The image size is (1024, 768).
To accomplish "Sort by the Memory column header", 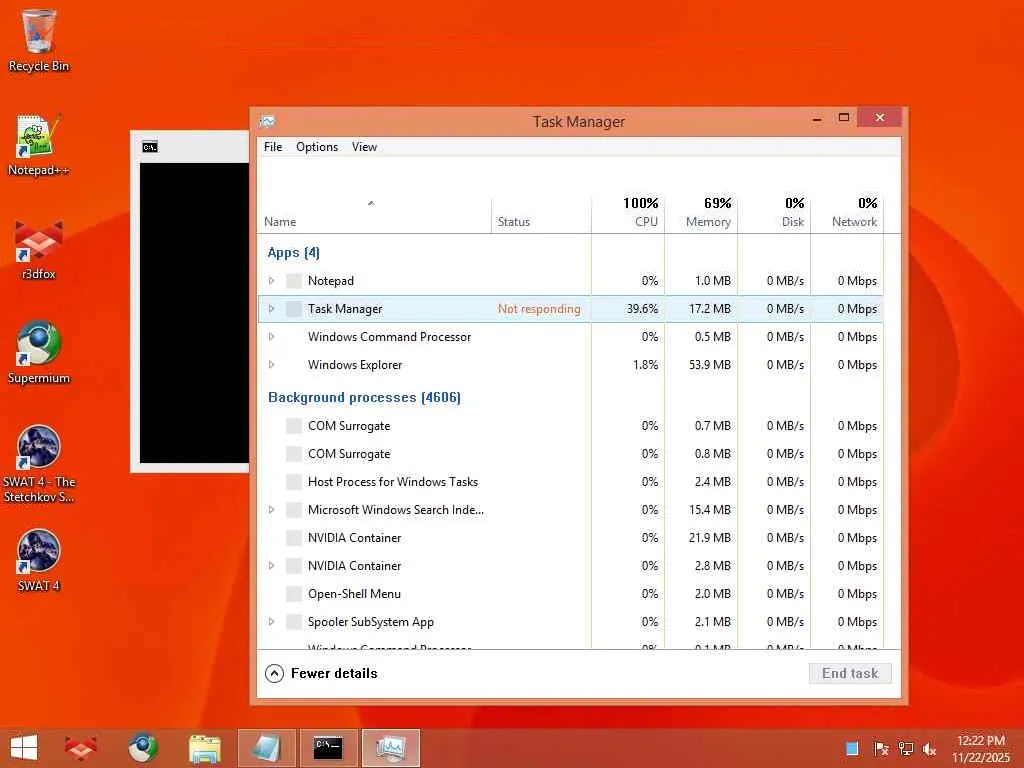I will pos(701,214).
